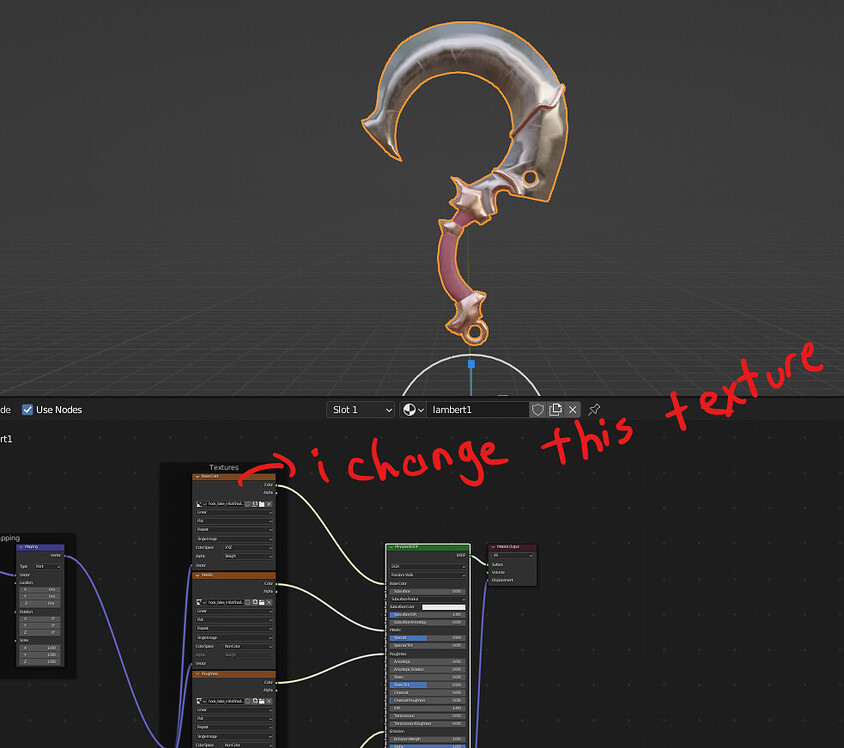Open the material browse sphere icon dropdown
The height and width of the screenshot is (748, 844).
tap(413, 410)
